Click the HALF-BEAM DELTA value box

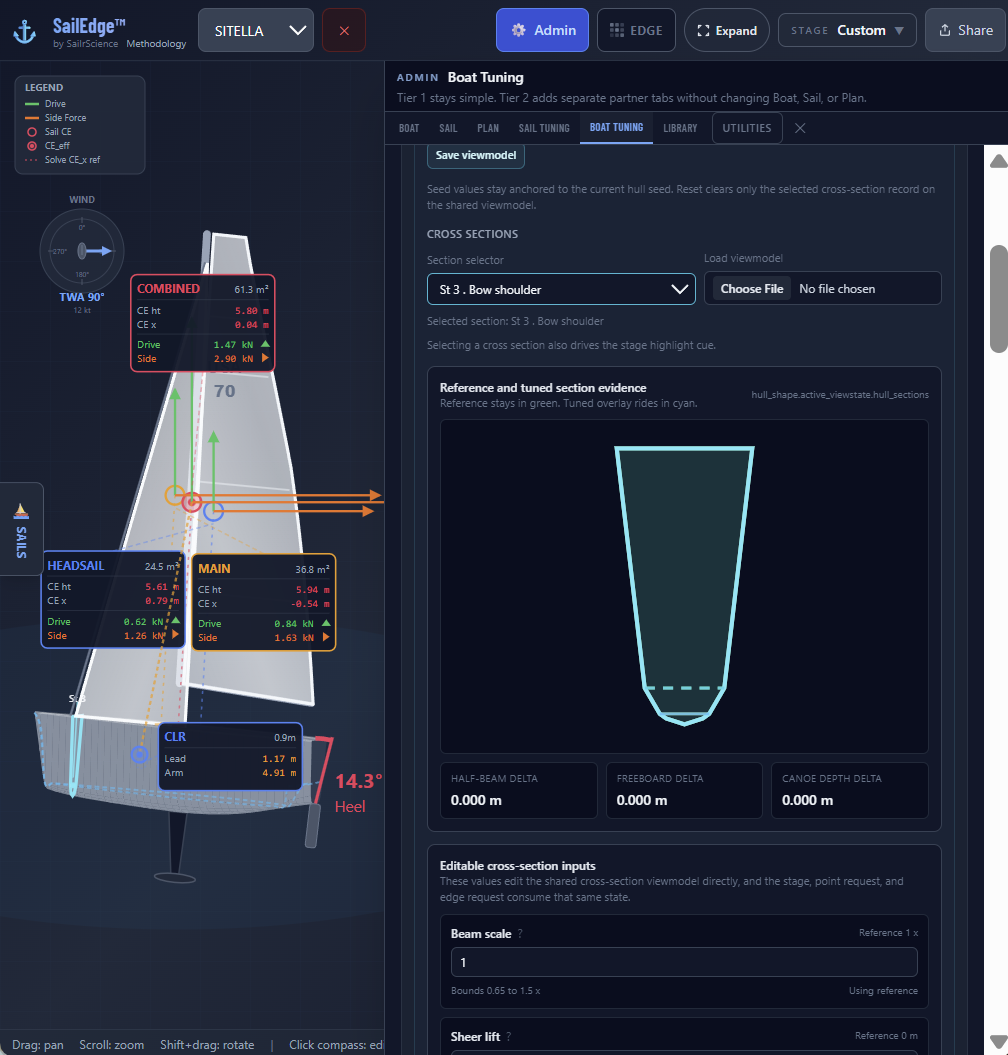tap(519, 791)
